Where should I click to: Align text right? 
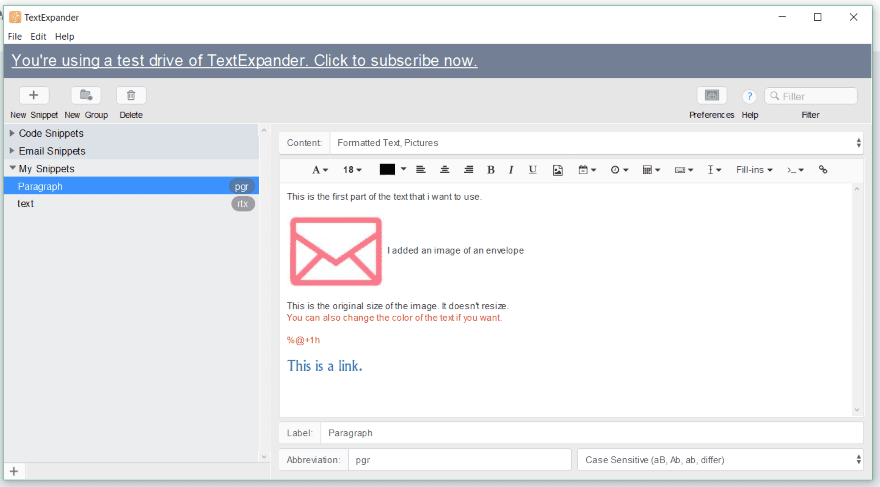469,169
